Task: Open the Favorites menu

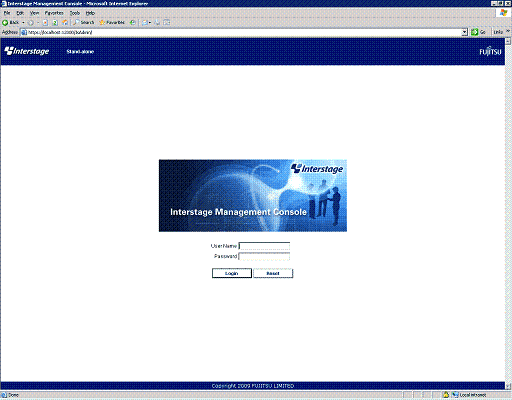Action: point(54,13)
